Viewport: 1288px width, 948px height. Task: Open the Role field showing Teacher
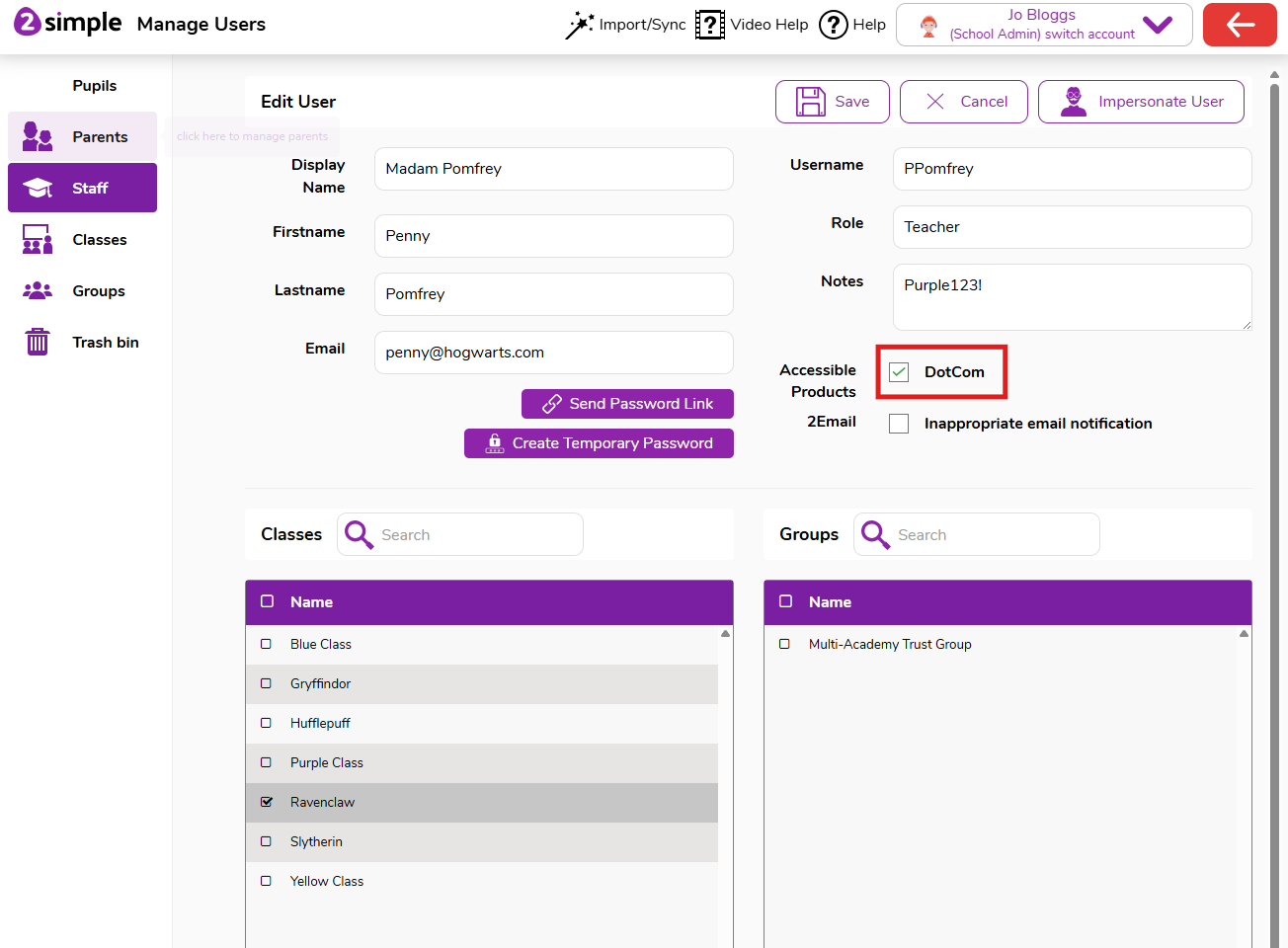click(x=1072, y=227)
